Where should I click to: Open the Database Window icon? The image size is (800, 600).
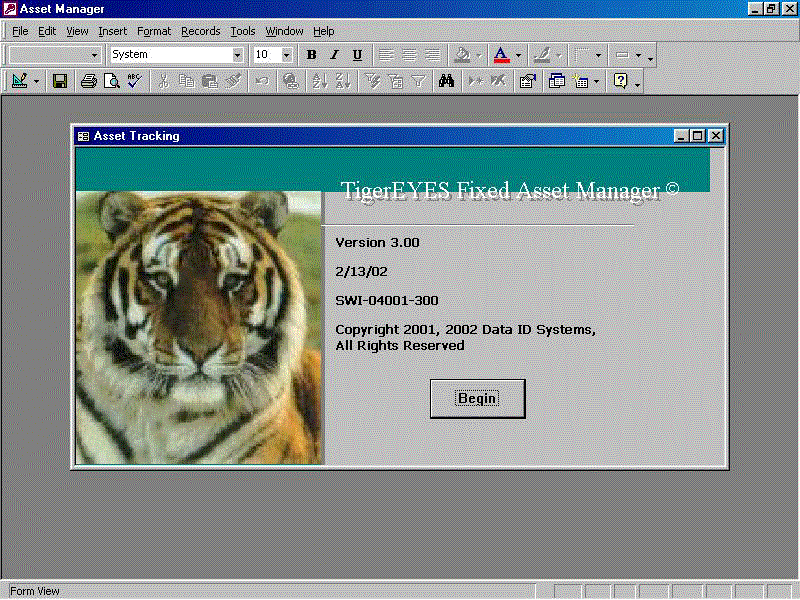(557, 81)
